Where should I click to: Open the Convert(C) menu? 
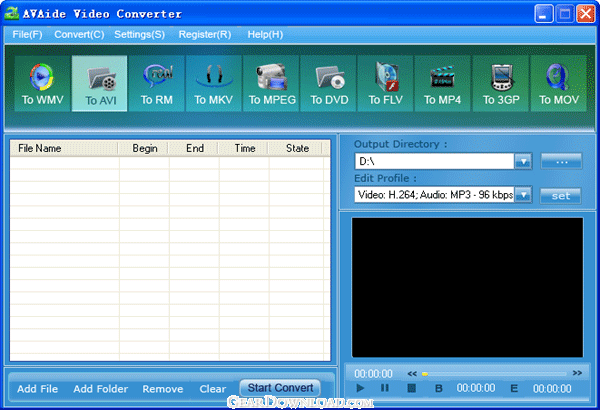tap(79, 34)
